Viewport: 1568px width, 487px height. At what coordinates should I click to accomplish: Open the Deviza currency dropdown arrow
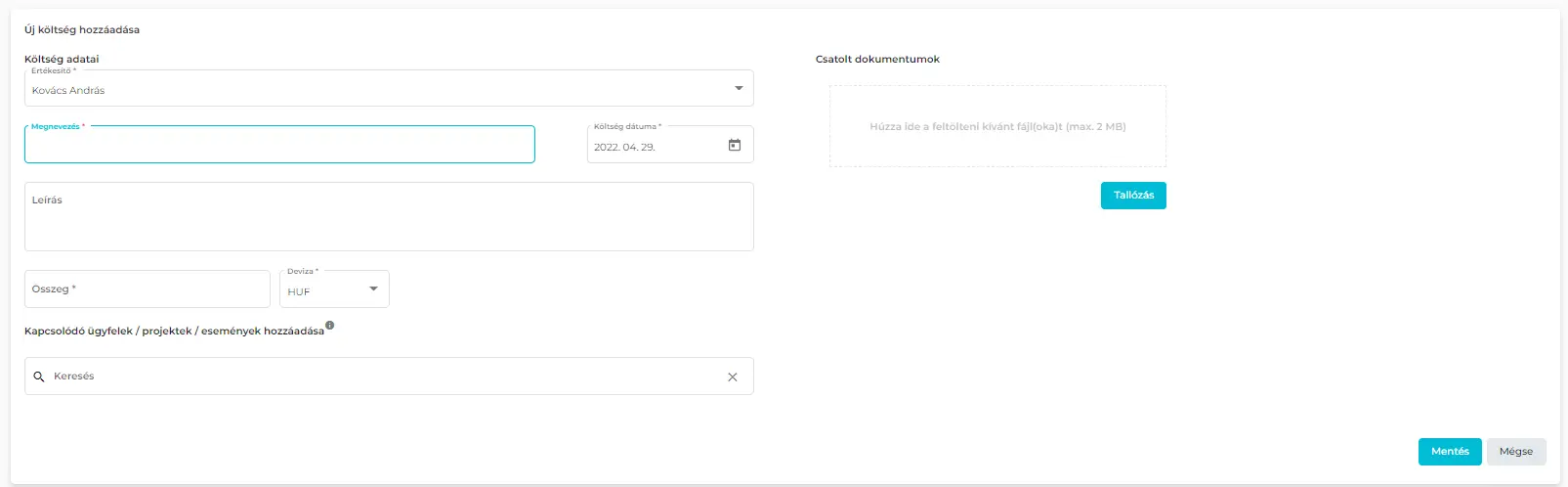[x=373, y=289]
